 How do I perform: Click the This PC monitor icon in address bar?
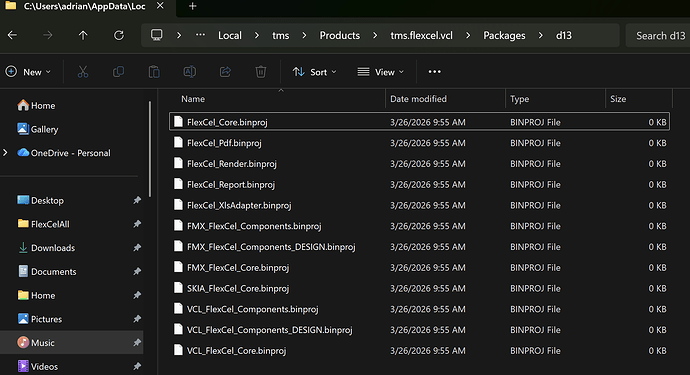pos(157,35)
